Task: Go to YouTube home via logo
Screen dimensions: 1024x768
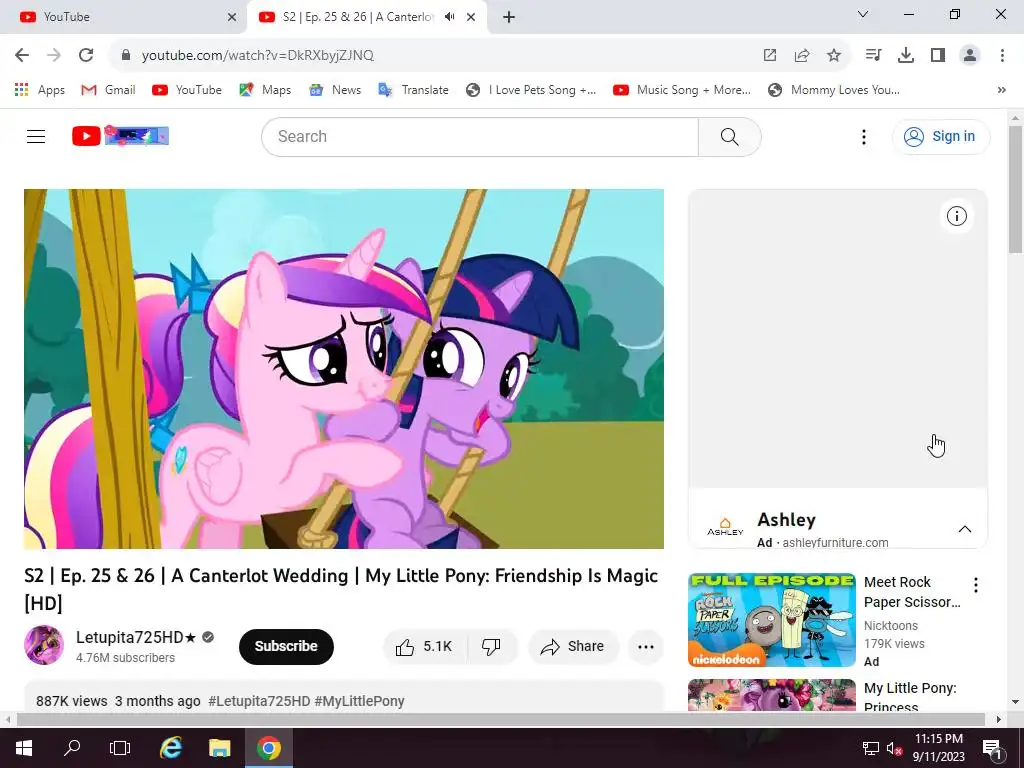Action: [120, 136]
